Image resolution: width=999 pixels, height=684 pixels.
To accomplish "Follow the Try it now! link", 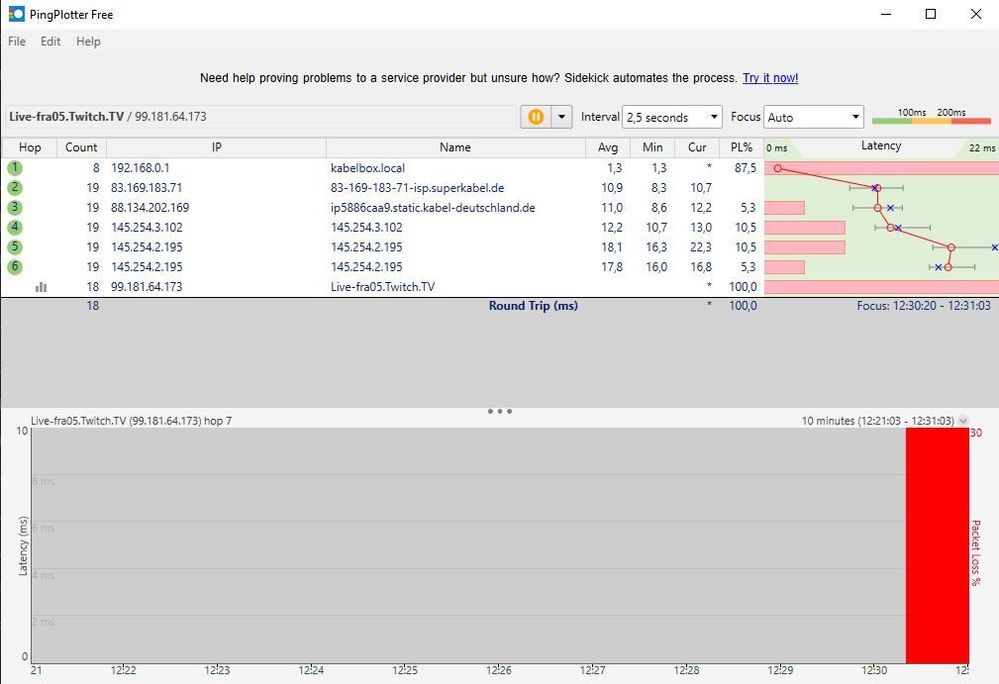I will click(770, 78).
